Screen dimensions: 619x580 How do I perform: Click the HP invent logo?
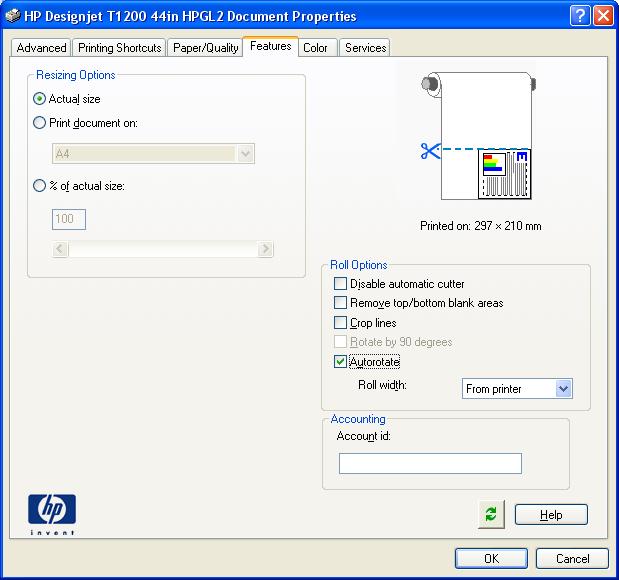pos(52,514)
